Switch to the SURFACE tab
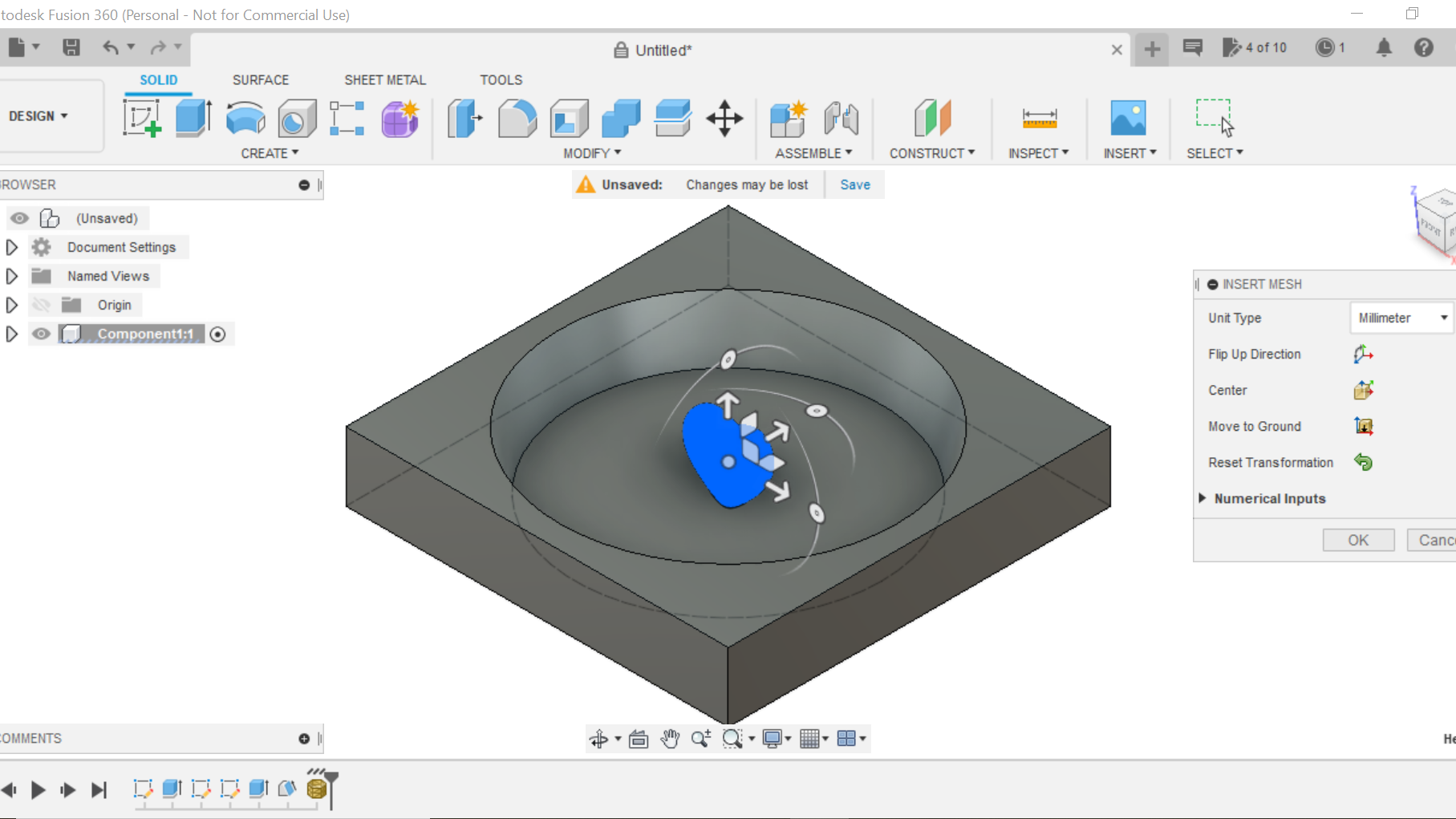The image size is (1456, 819). coord(260,79)
